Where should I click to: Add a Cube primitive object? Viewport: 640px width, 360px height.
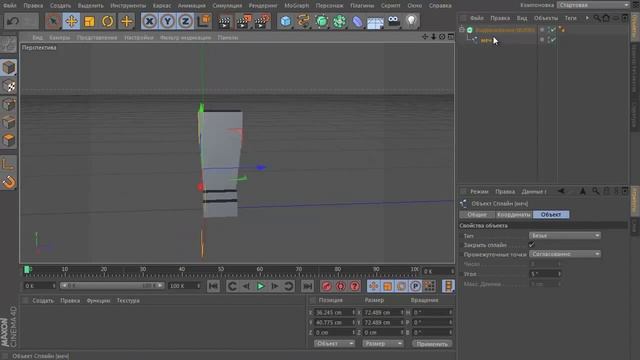pos(286,21)
